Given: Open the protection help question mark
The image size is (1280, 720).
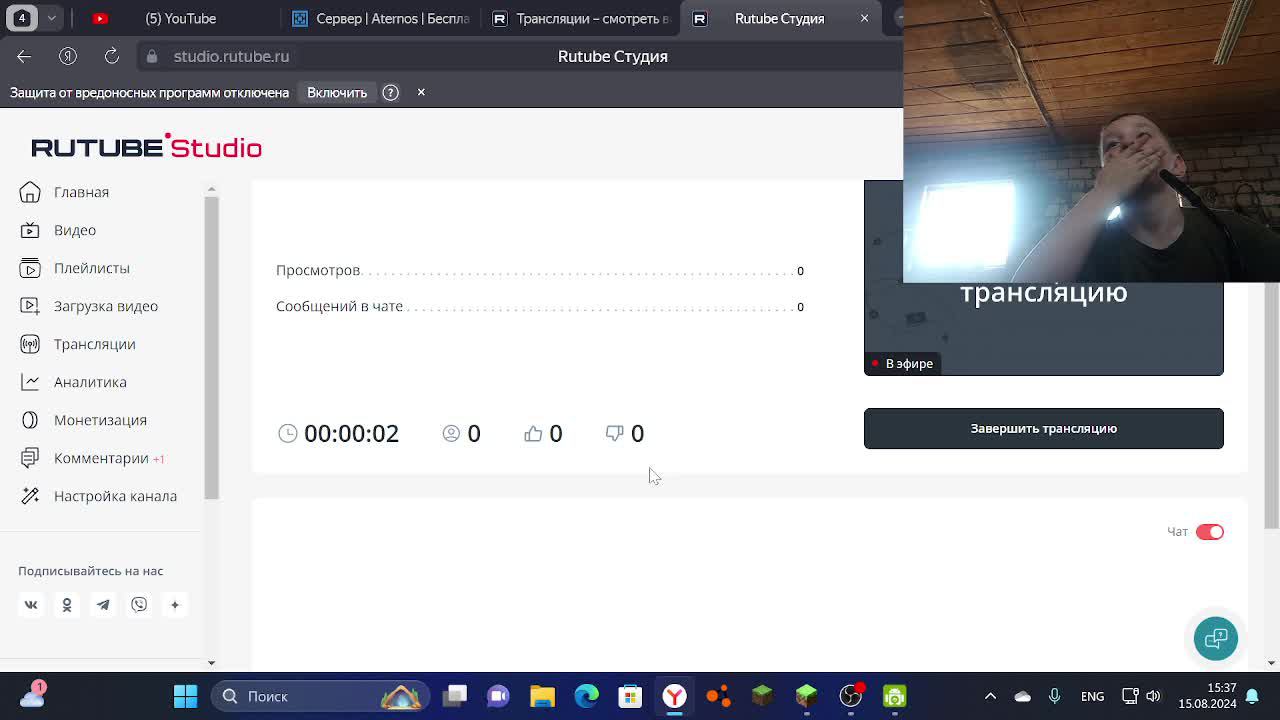Looking at the screenshot, I should [x=391, y=92].
